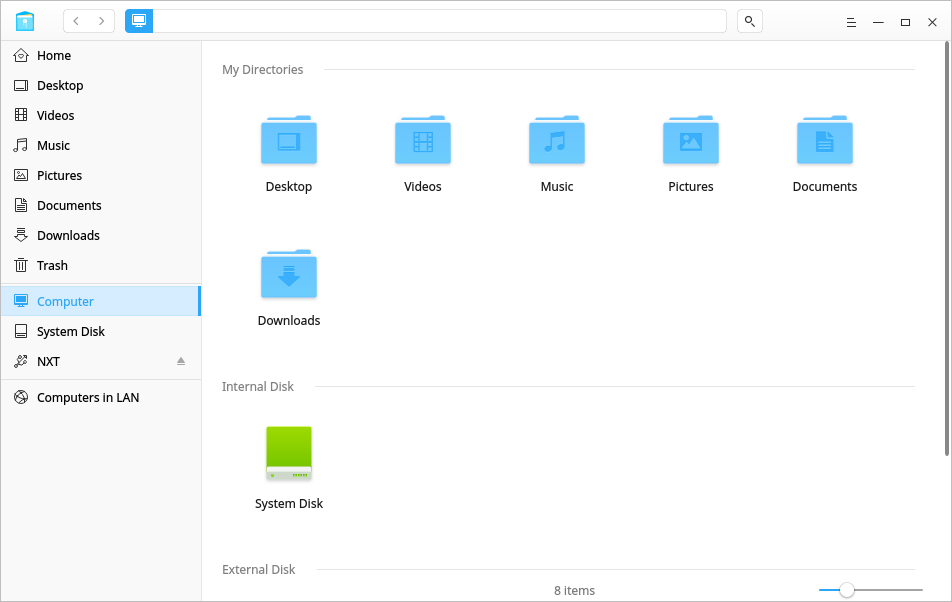Viewport: 952px width, 602px height.
Task: Click the vertical scrollbar
Action: [947, 249]
